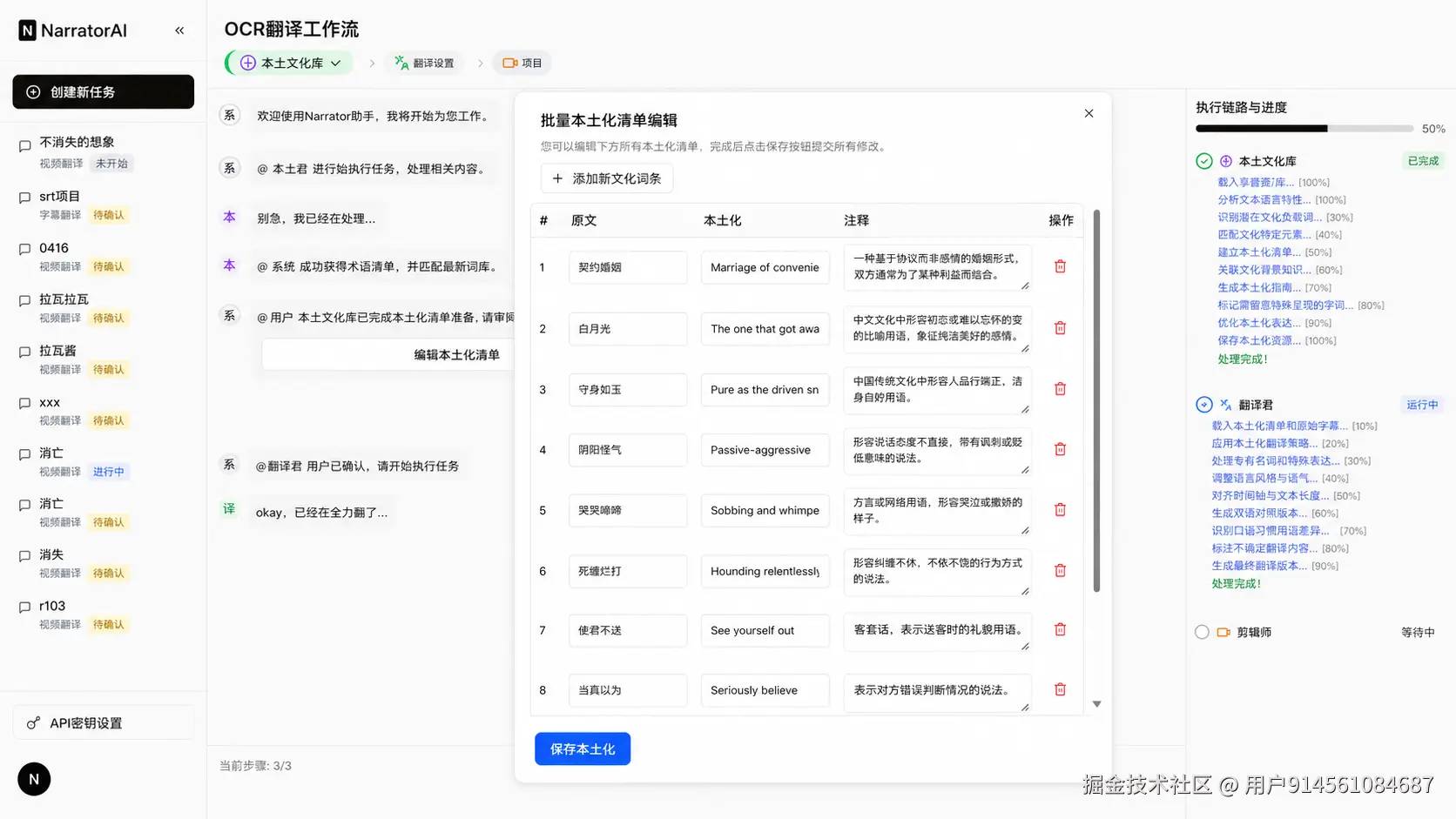This screenshot has width=1456, height=819.
Task: Save with 保存本土化 button
Action: 583,749
